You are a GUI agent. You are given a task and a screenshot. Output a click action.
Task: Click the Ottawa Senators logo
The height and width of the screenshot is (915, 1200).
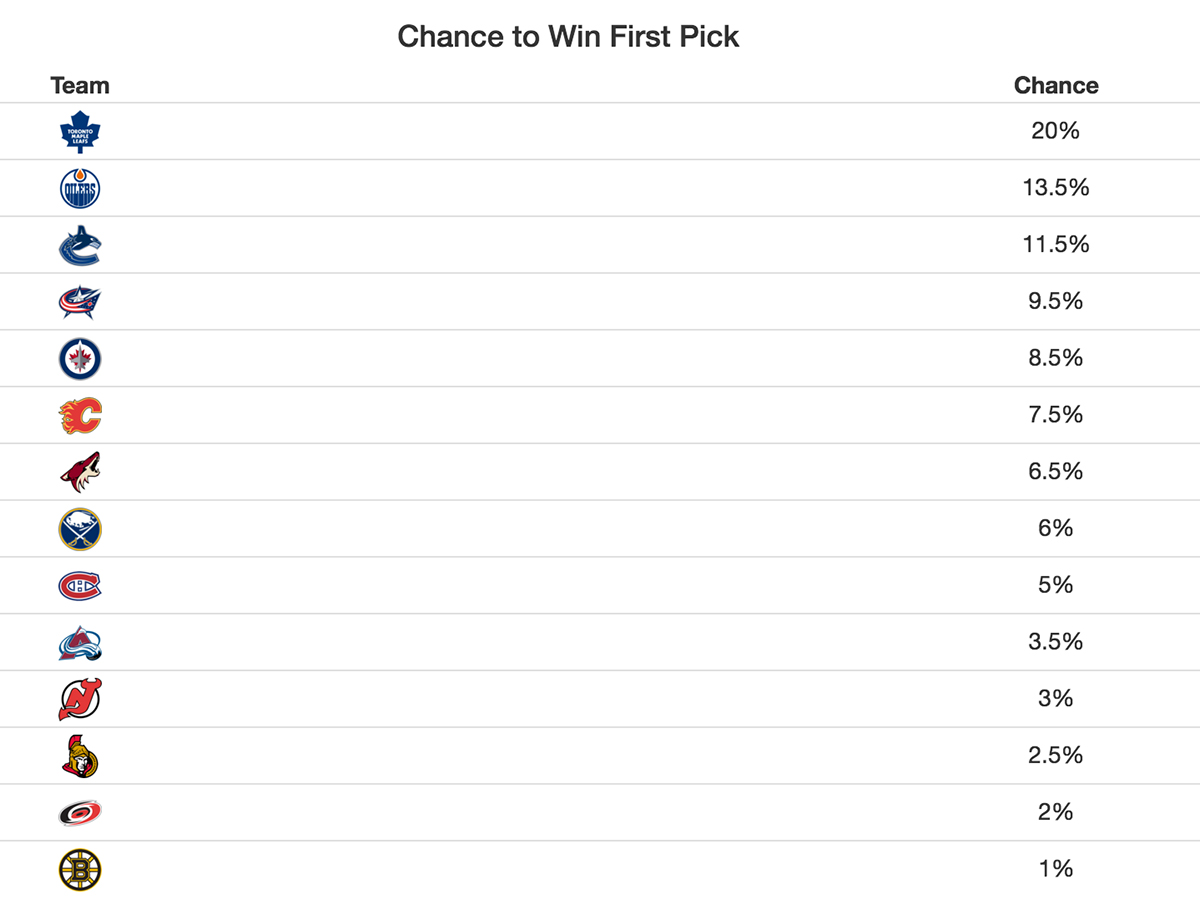click(80, 757)
